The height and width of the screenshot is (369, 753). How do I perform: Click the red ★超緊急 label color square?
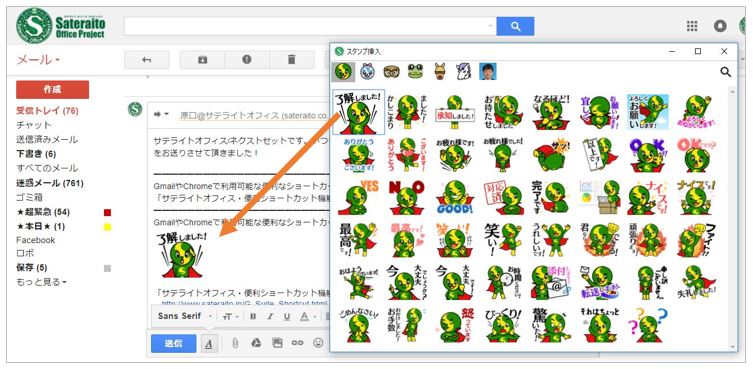click(x=108, y=212)
